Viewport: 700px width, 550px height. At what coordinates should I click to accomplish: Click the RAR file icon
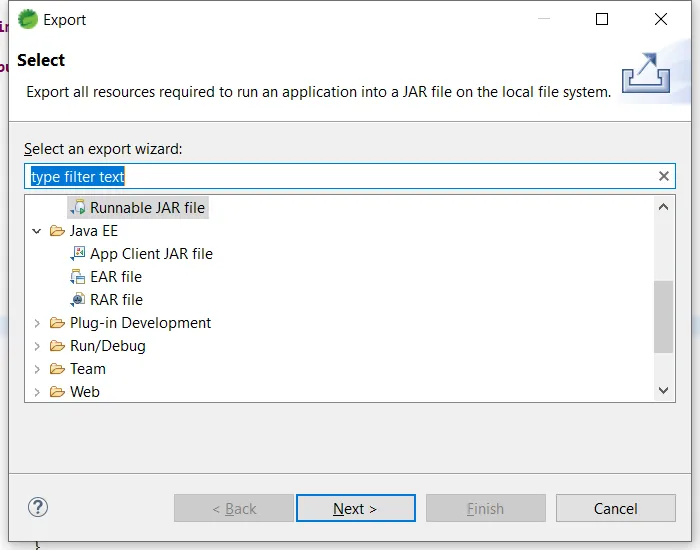pyautogui.click(x=78, y=300)
